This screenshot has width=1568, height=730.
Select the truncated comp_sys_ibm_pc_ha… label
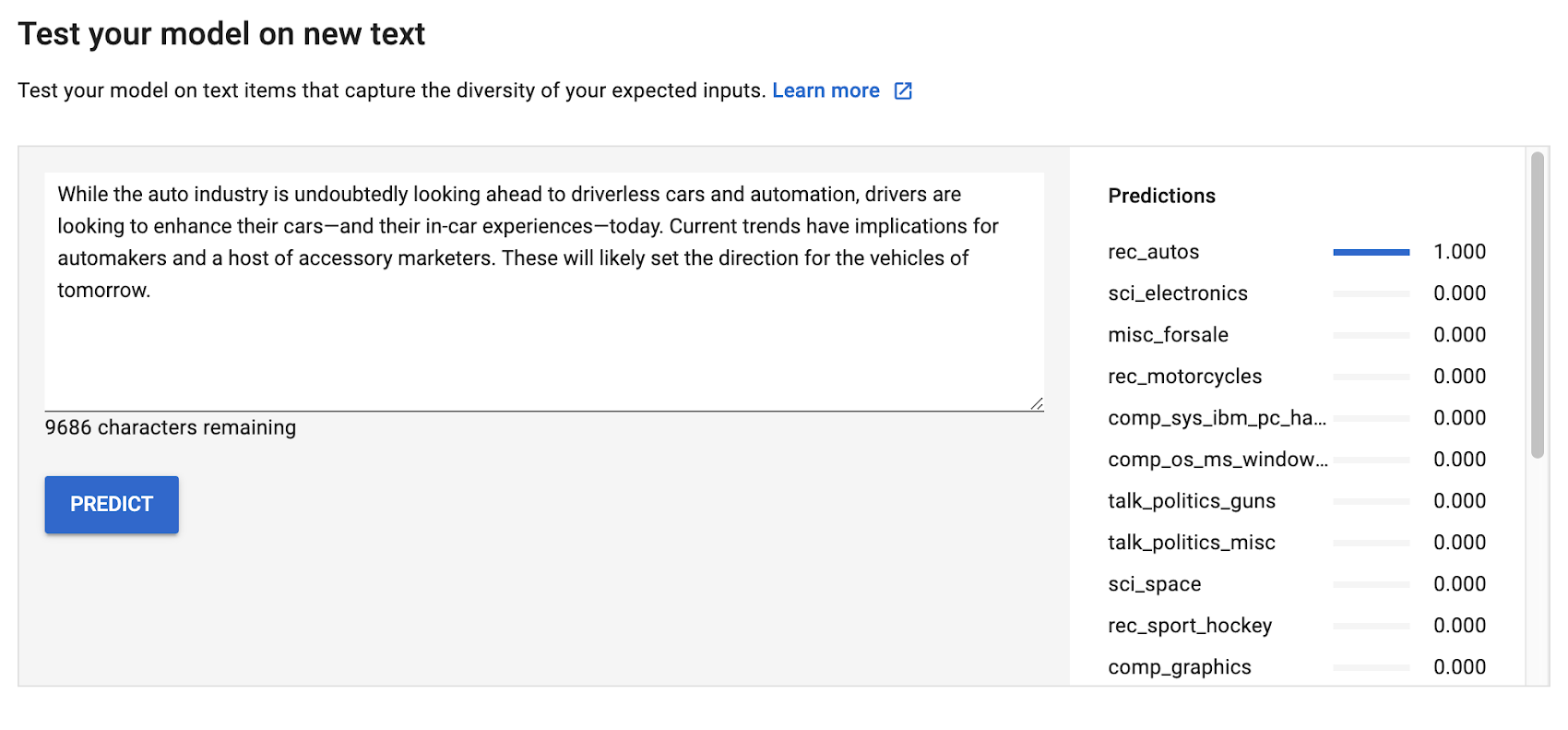pyautogui.click(x=1217, y=418)
